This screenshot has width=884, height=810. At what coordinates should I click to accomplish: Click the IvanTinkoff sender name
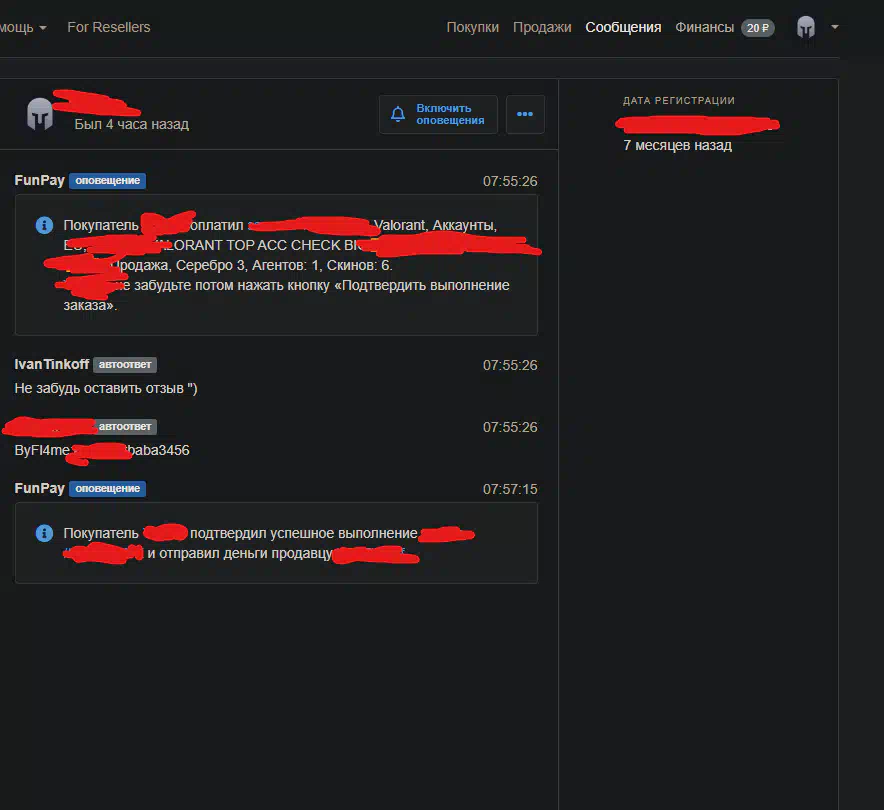point(51,365)
